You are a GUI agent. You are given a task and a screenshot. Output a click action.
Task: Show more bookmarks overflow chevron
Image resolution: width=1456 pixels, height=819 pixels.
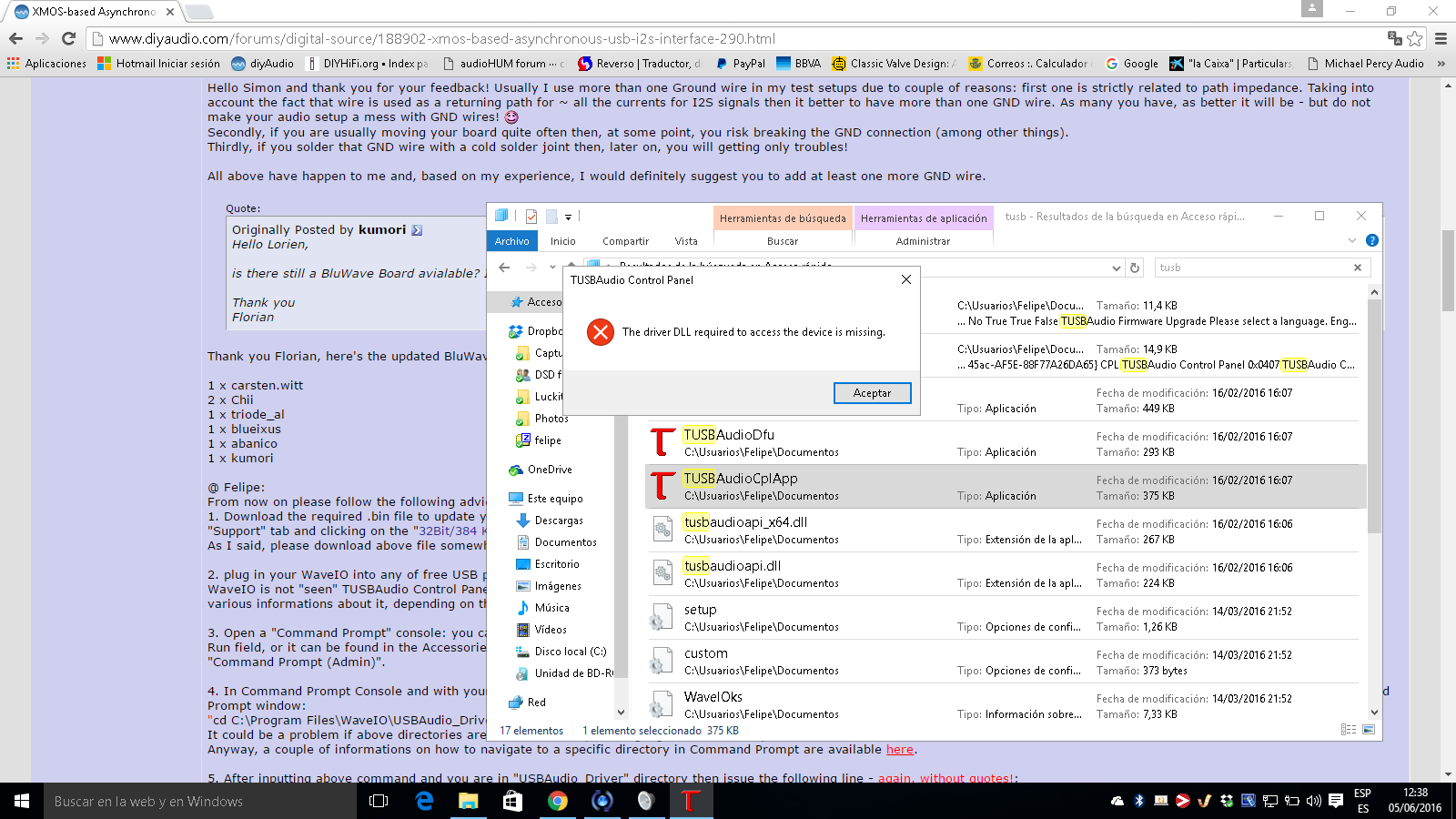click(x=1441, y=64)
